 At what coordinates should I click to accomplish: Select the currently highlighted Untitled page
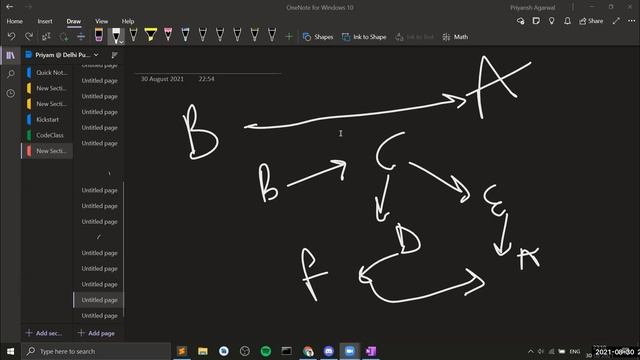tap(98, 300)
